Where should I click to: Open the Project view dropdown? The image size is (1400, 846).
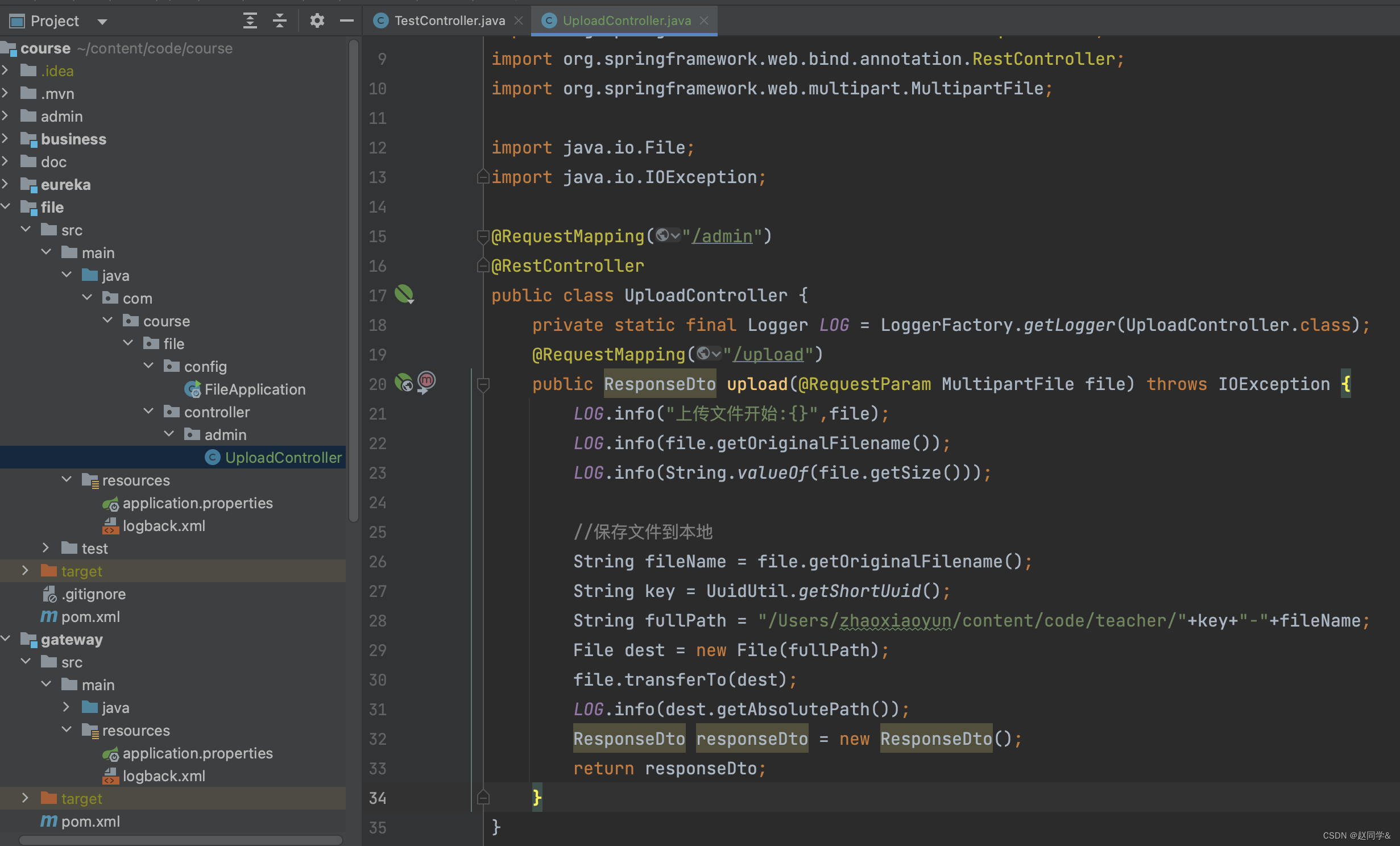coord(102,22)
